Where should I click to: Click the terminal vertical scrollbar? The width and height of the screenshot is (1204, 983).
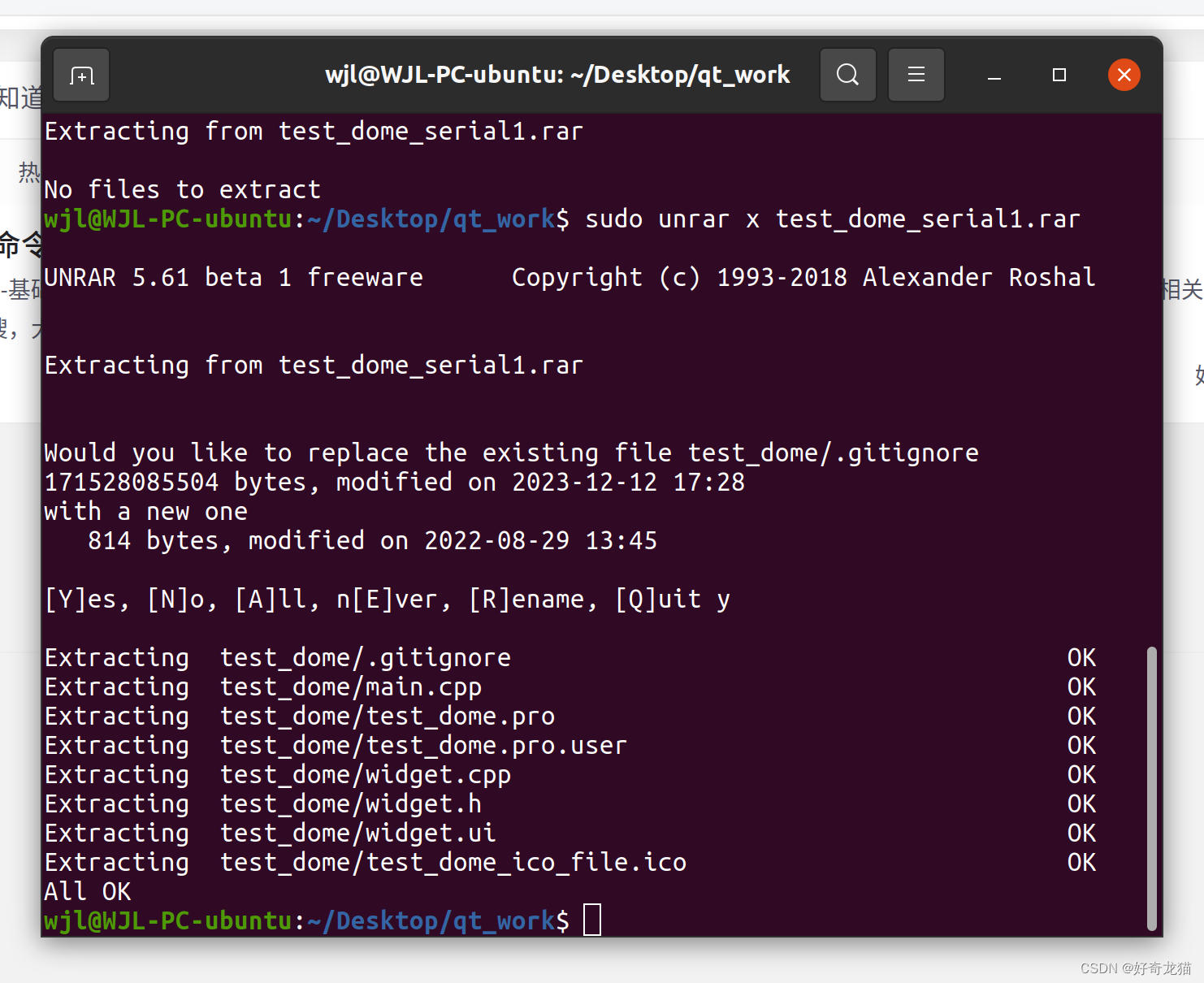(1151, 788)
